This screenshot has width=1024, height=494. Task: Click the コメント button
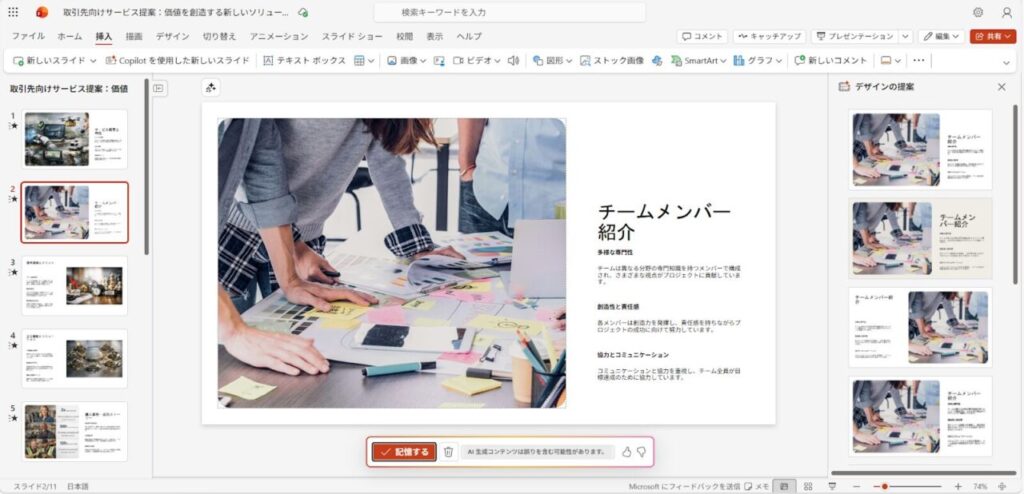click(702, 36)
